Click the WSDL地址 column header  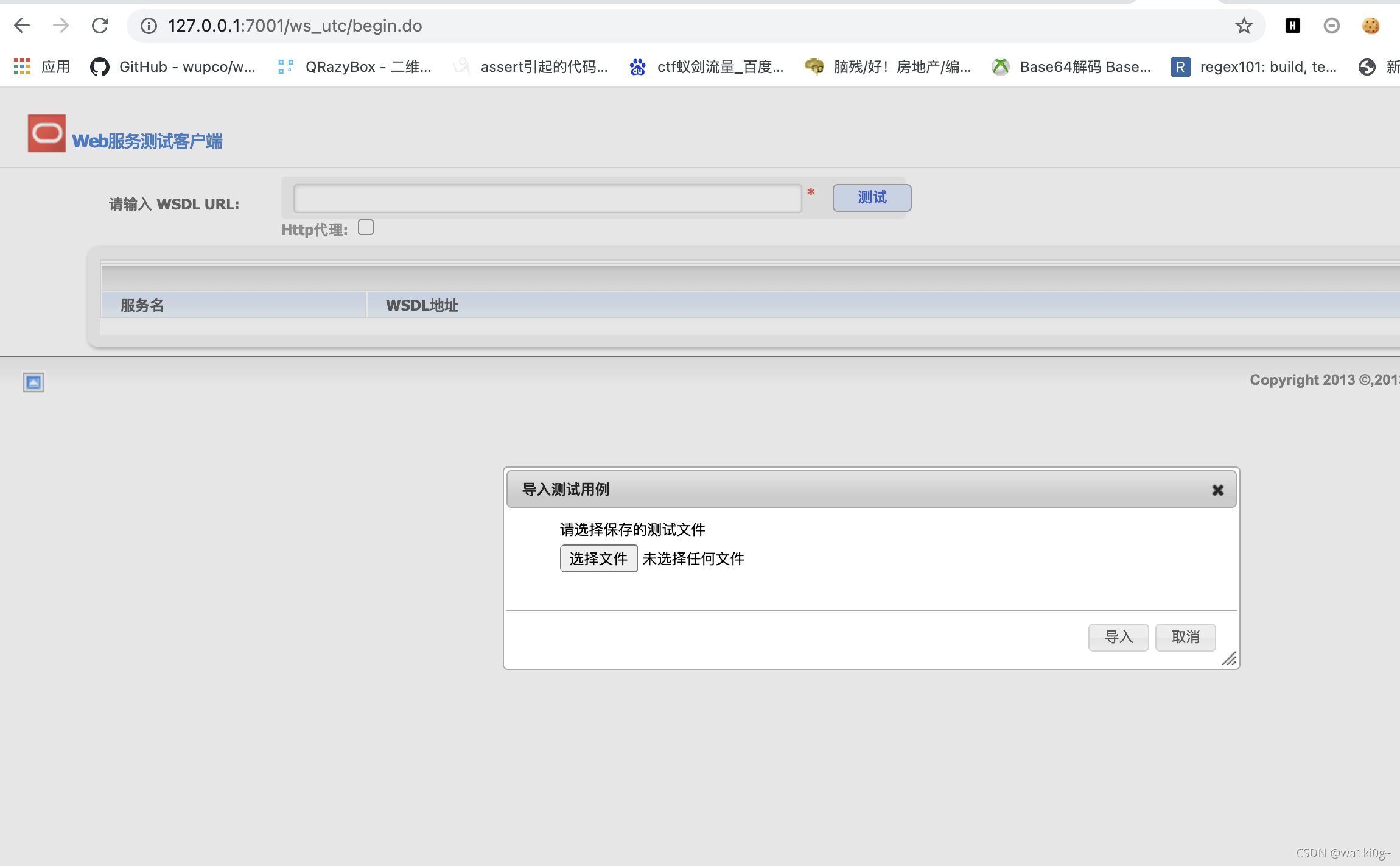(883, 305)
